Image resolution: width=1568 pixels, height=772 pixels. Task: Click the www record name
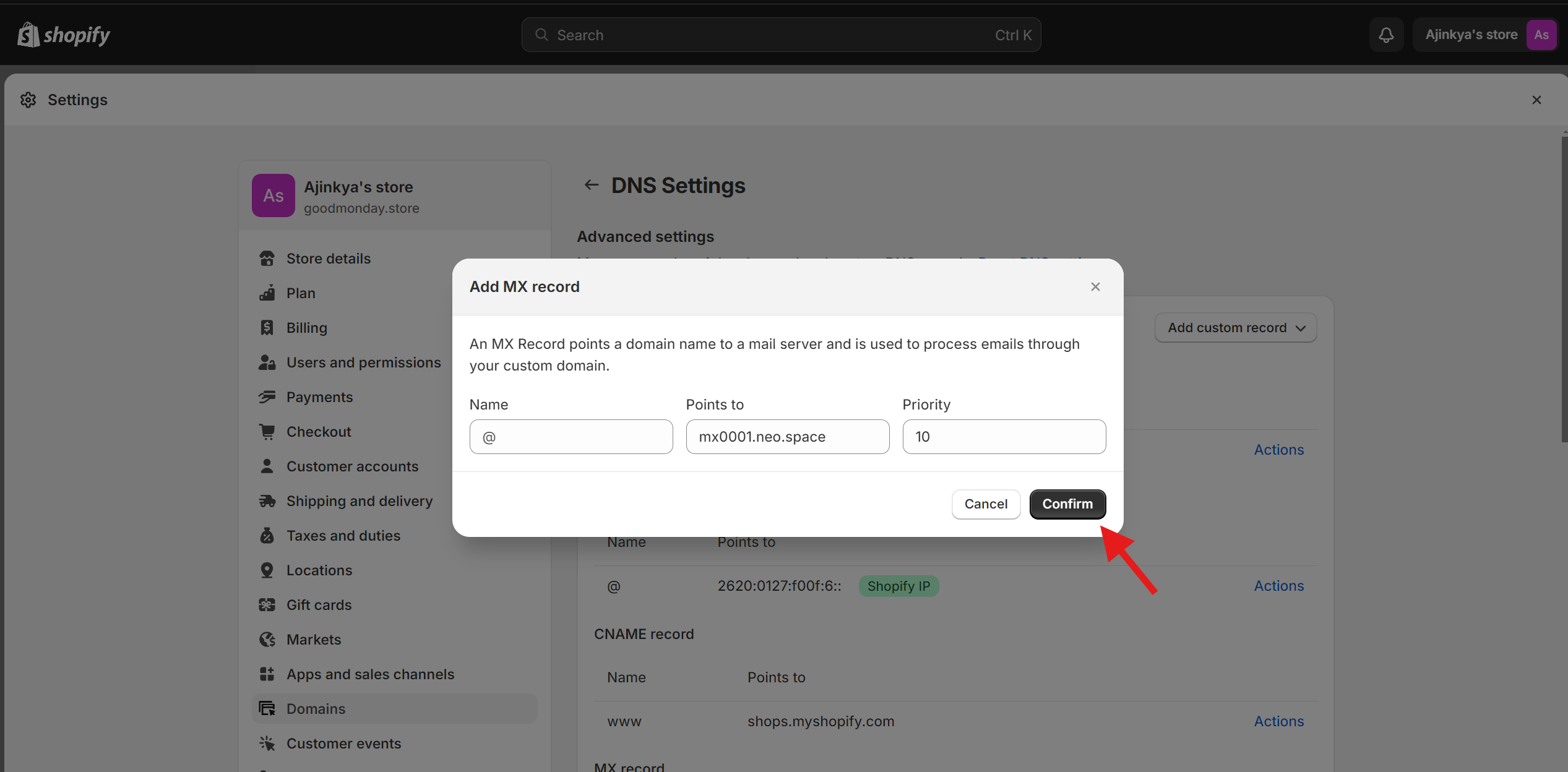tap(624, 721)
